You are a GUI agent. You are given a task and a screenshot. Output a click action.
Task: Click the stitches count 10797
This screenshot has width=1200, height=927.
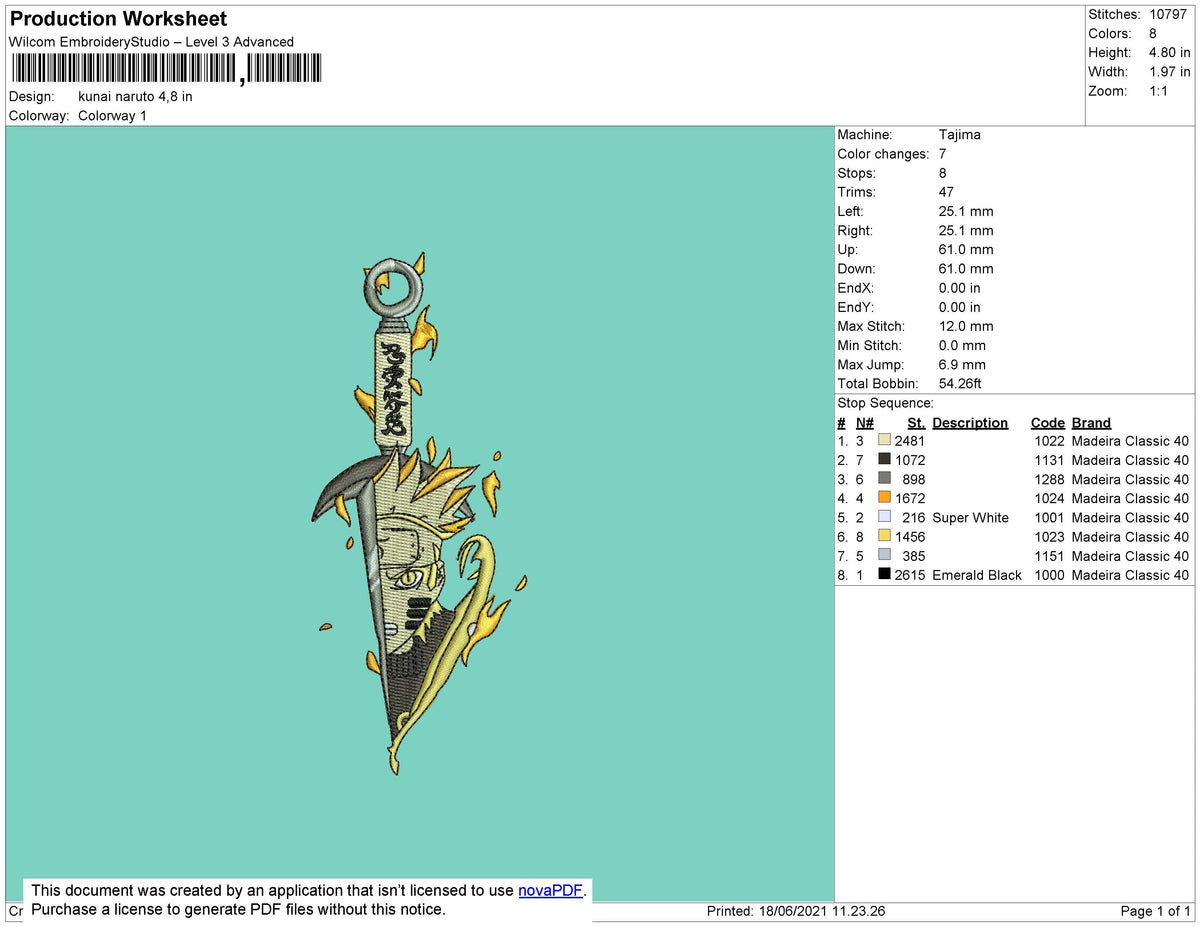tap(1168, 15)
